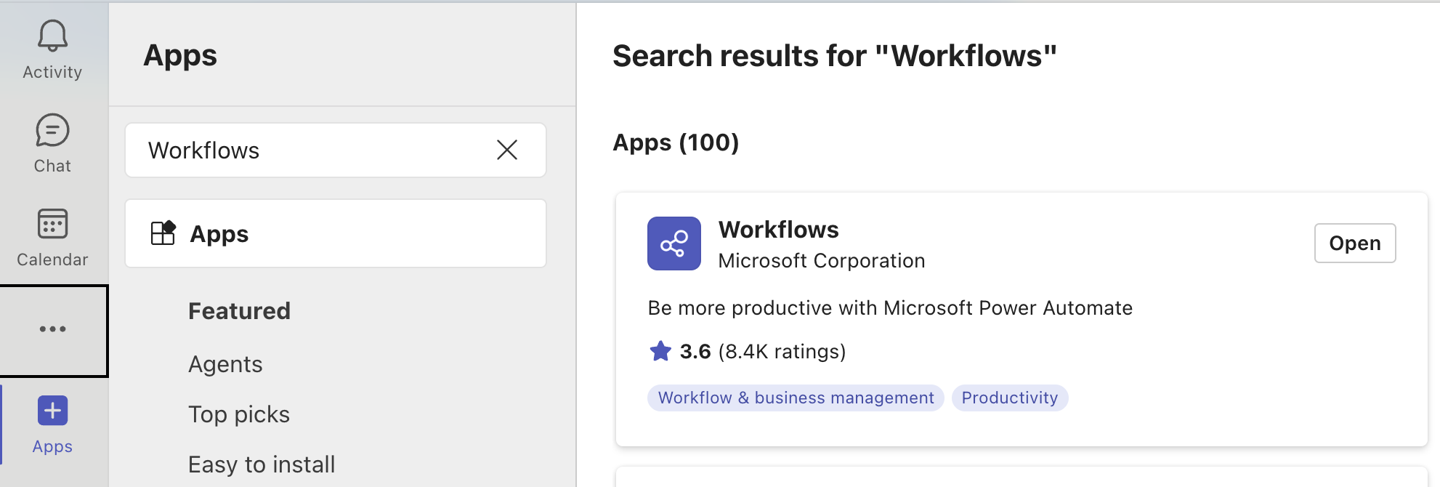Open the Top picks category

pyautogui.click(x=239, y=414)
